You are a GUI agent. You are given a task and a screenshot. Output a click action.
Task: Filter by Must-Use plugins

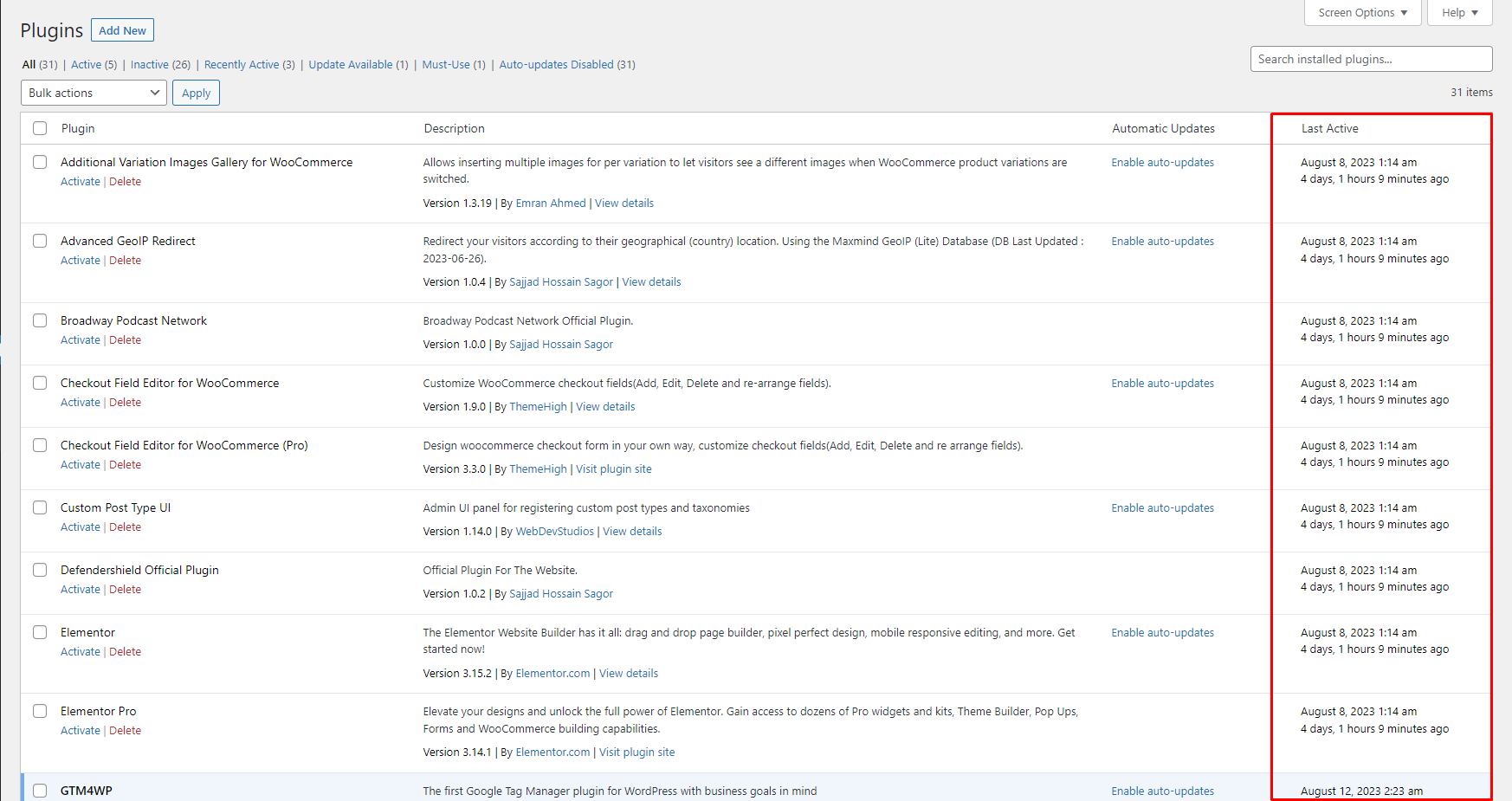coord(454,65)
